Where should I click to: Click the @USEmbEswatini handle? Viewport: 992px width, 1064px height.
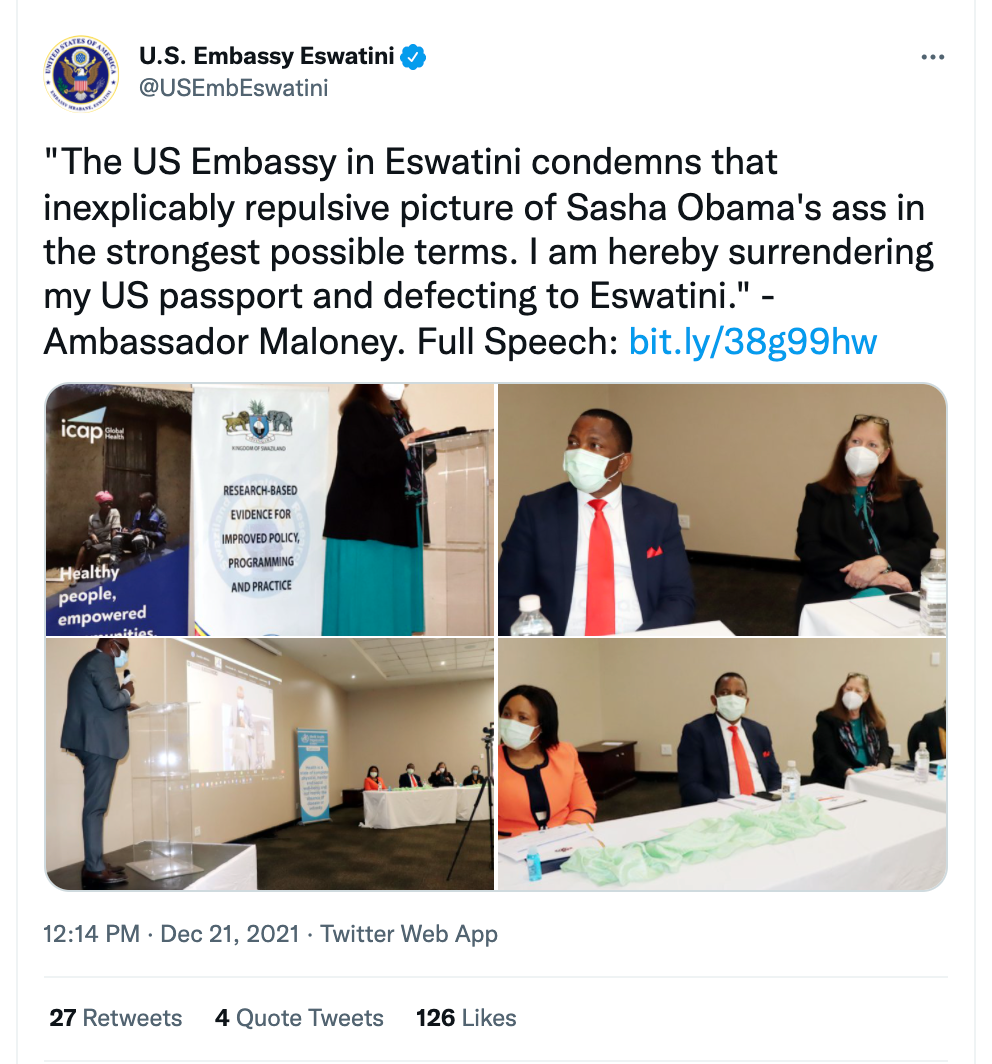(233, 88)
